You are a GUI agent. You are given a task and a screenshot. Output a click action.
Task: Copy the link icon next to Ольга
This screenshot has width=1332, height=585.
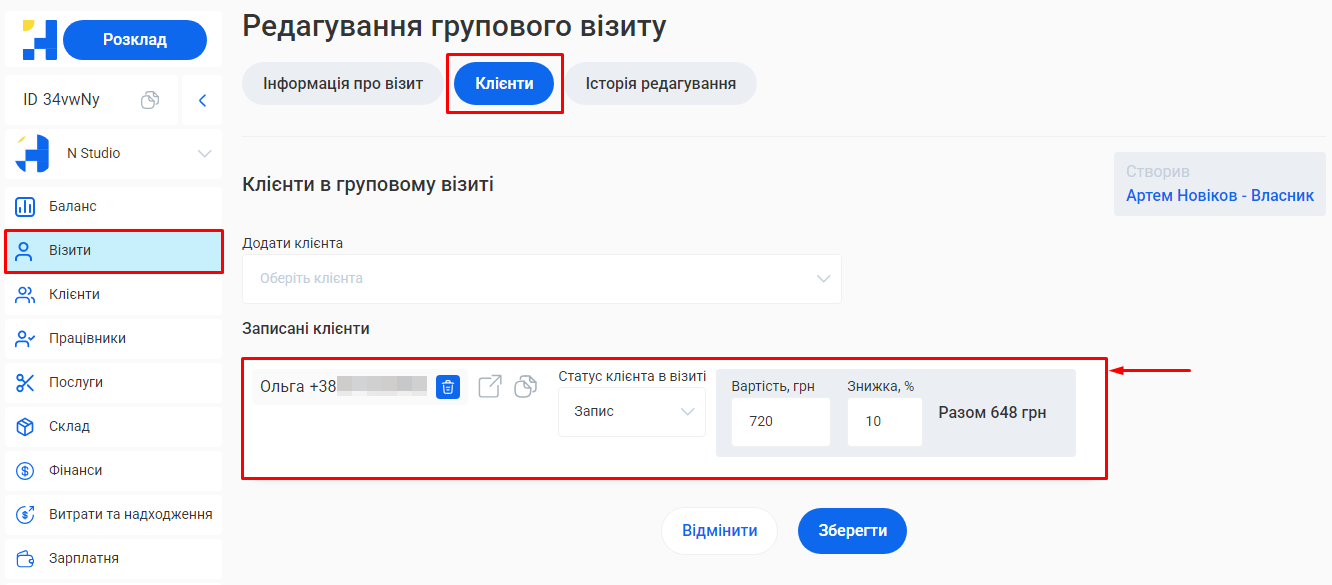pos(524,386)
